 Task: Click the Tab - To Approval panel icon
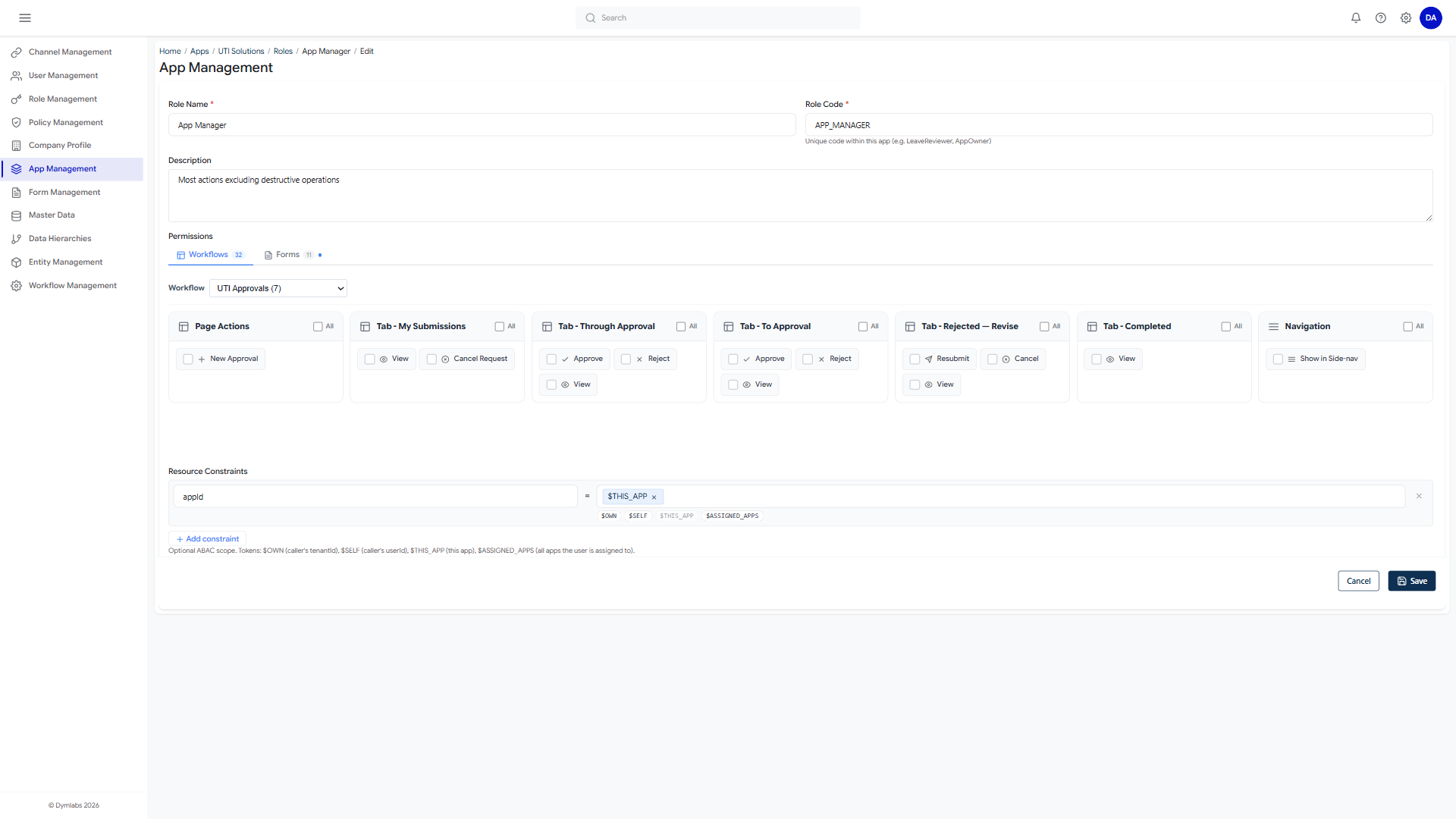[728, 327]
